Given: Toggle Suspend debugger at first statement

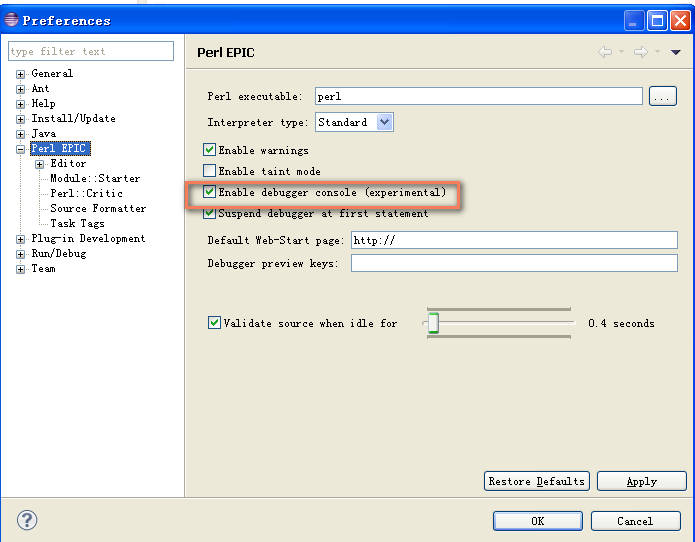Looking at the screenshot, I should pos(209,213).
